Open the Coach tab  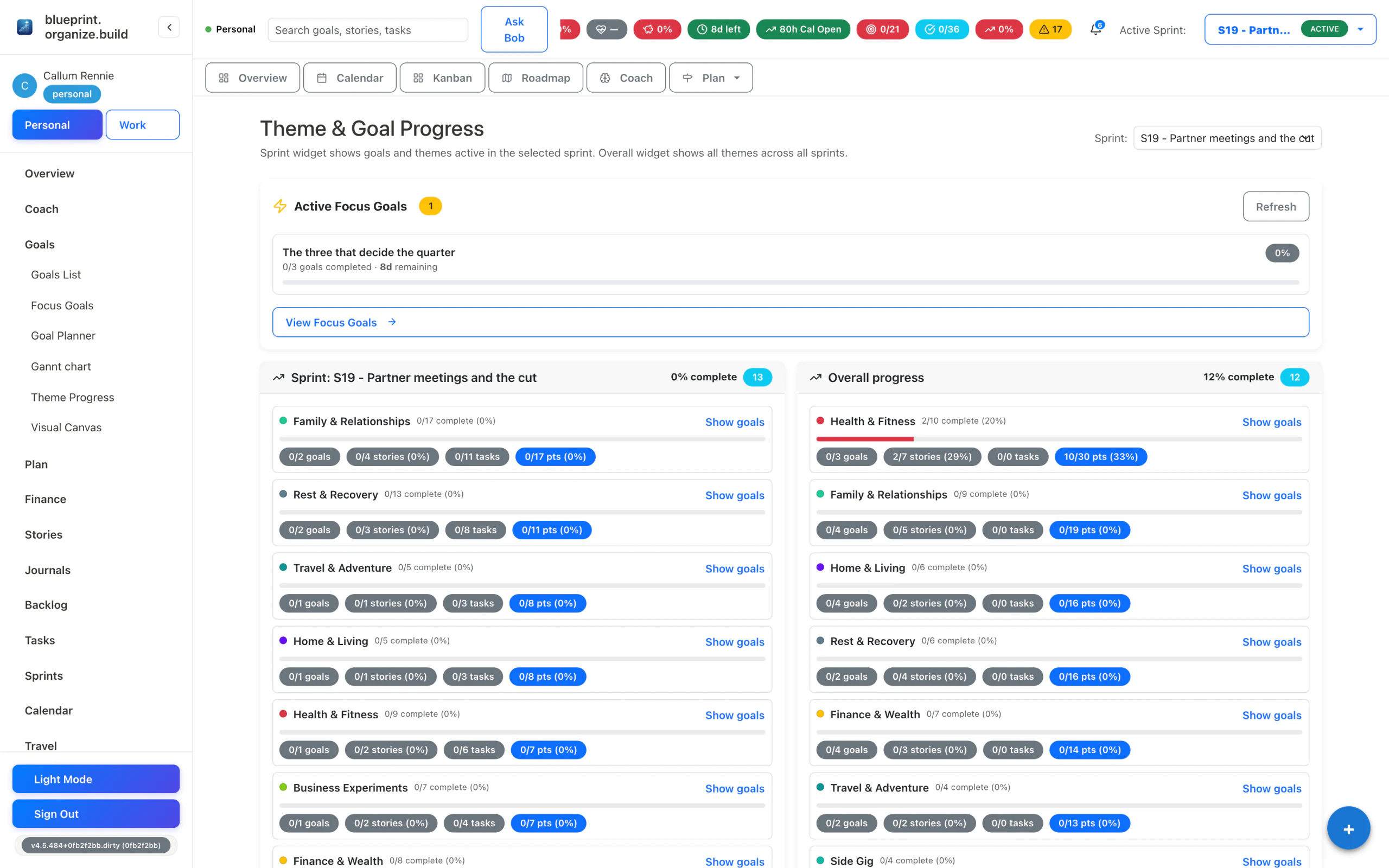coord(626,78)
